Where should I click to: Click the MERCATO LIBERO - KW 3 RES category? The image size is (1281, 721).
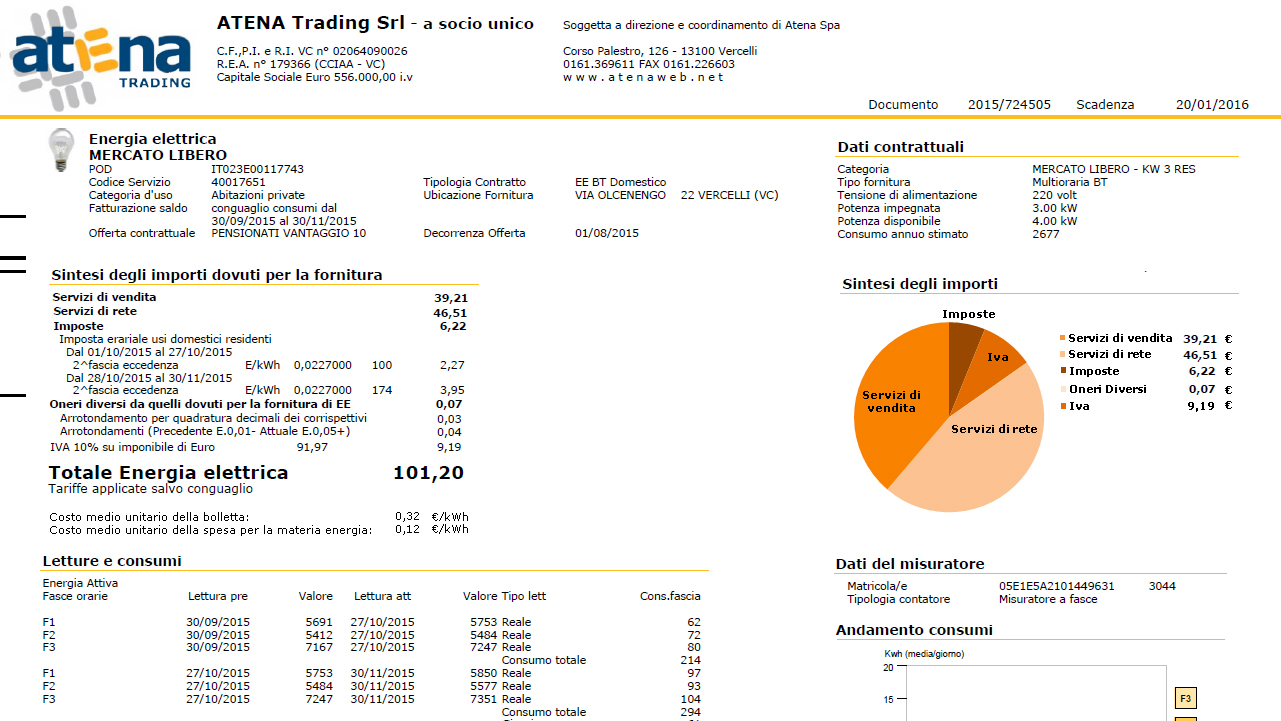tap(1114, 169)
